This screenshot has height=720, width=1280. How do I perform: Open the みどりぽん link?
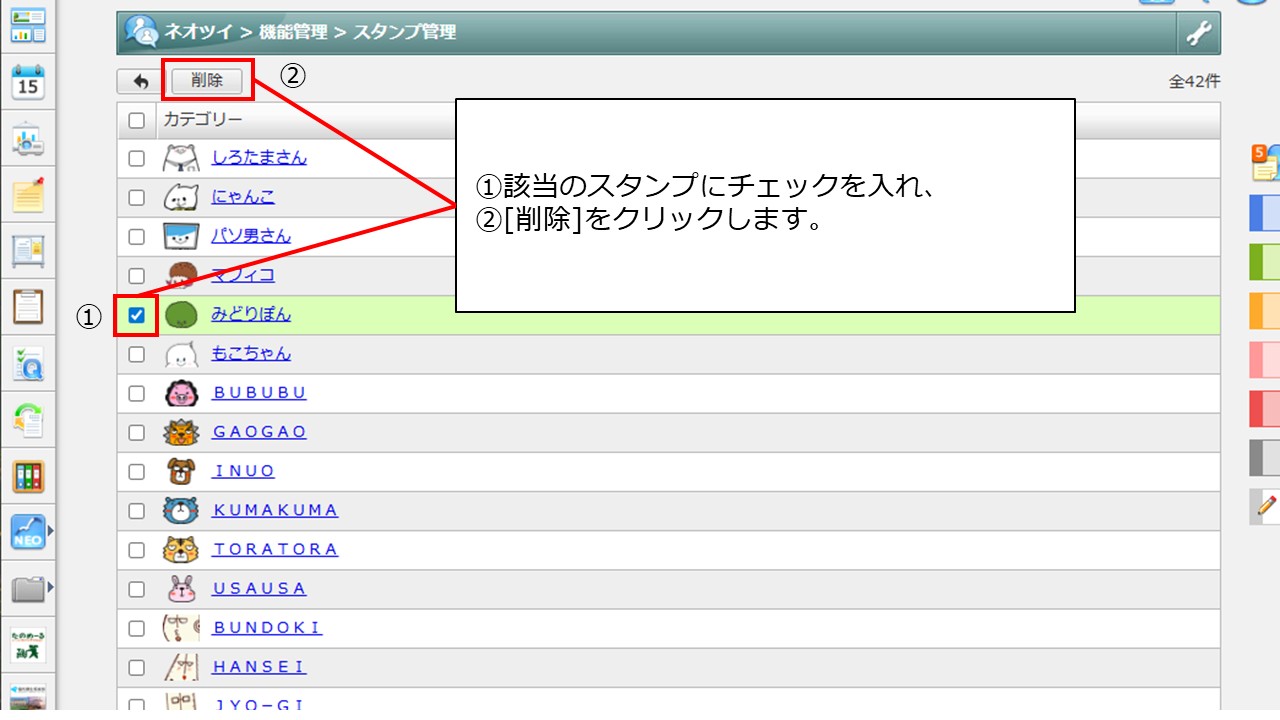pos(251,314)
